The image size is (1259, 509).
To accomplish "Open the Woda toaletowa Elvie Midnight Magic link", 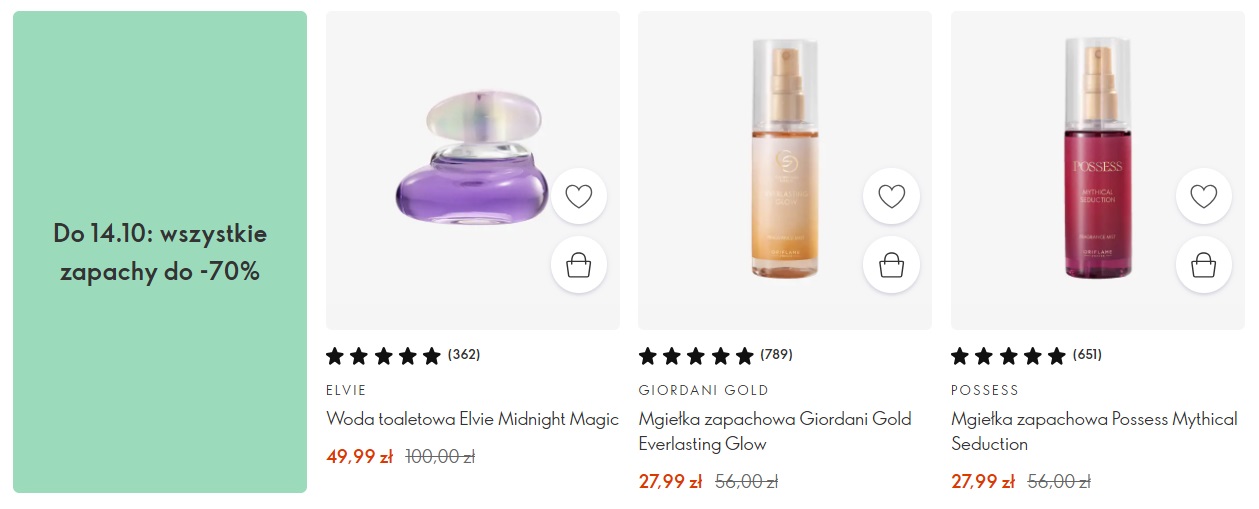I will tap(472, 419).
